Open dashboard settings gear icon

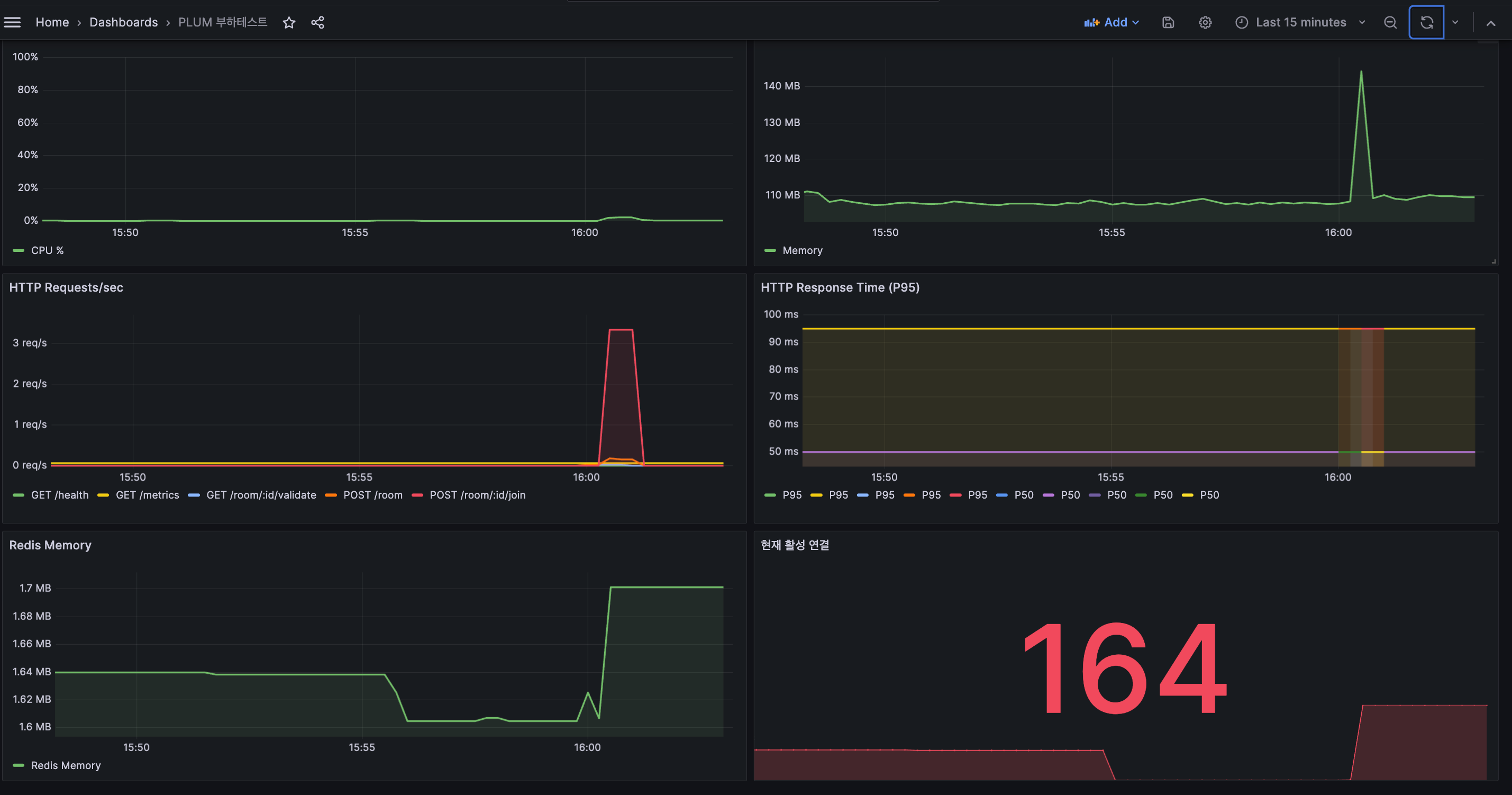click(x=1205, y=22)
